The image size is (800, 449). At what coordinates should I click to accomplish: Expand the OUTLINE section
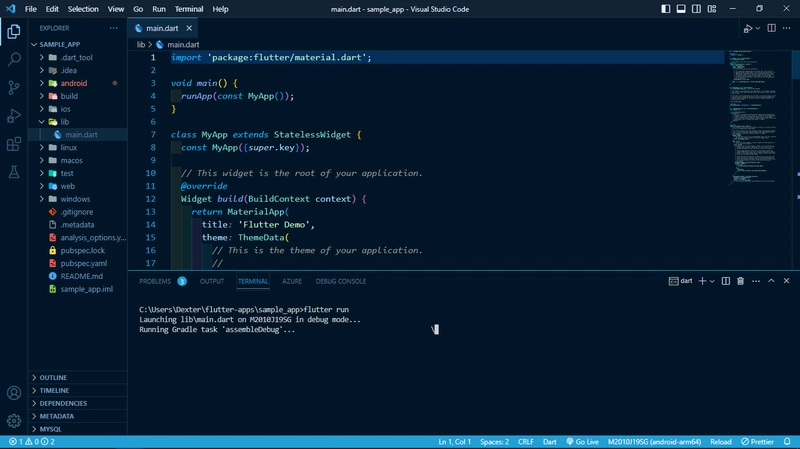(53, 377)
